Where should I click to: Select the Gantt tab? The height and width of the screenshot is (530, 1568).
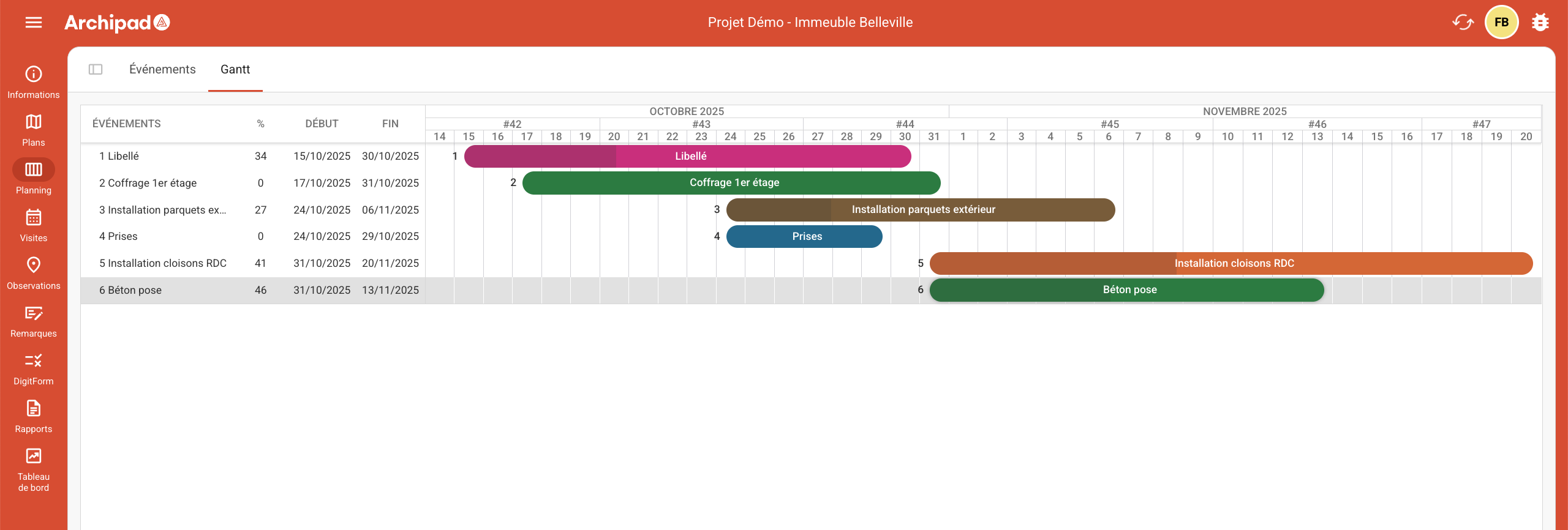tap(235, 69)
